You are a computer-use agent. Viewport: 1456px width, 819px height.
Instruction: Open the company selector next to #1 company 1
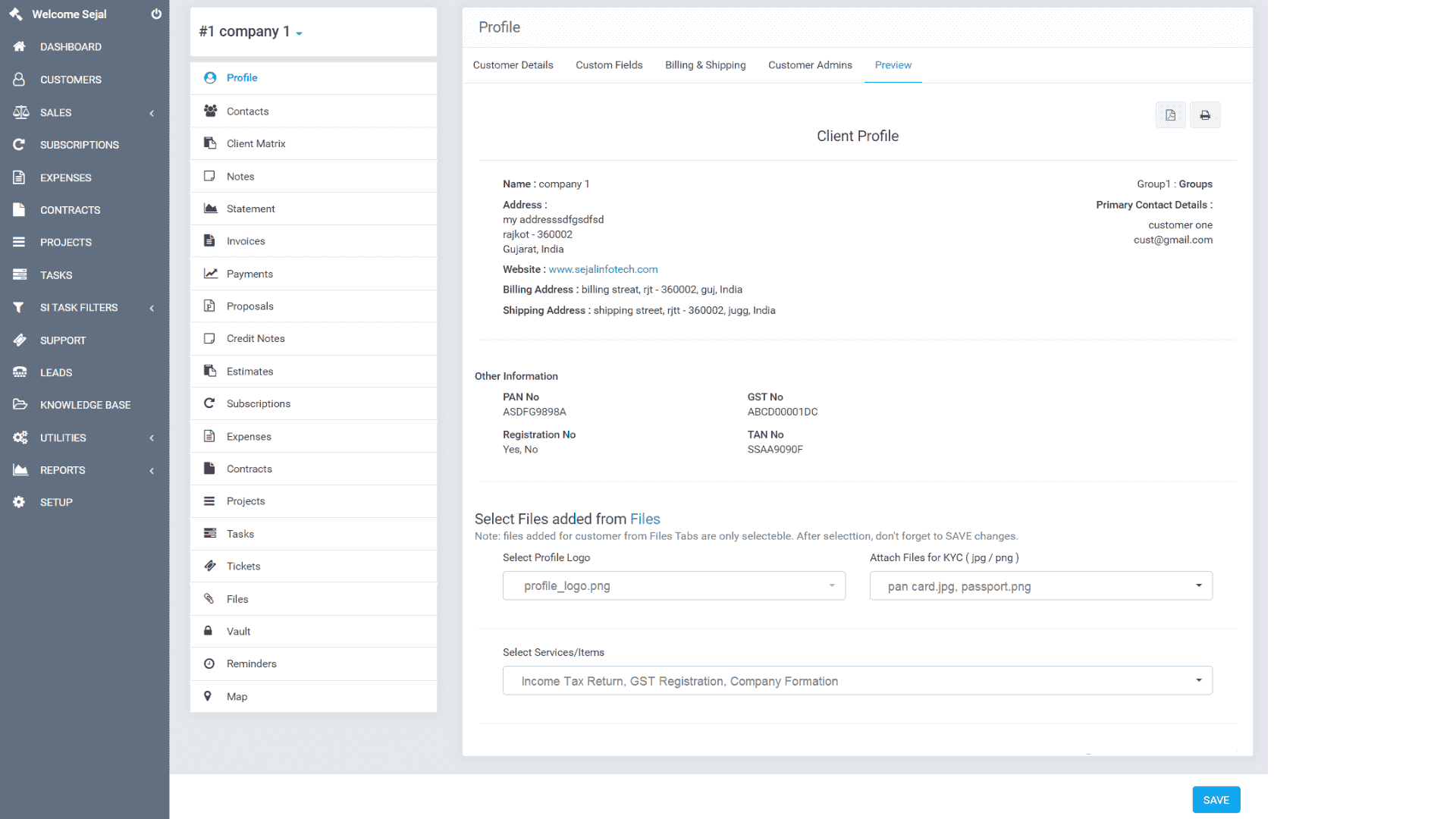[x=299, y=33]
